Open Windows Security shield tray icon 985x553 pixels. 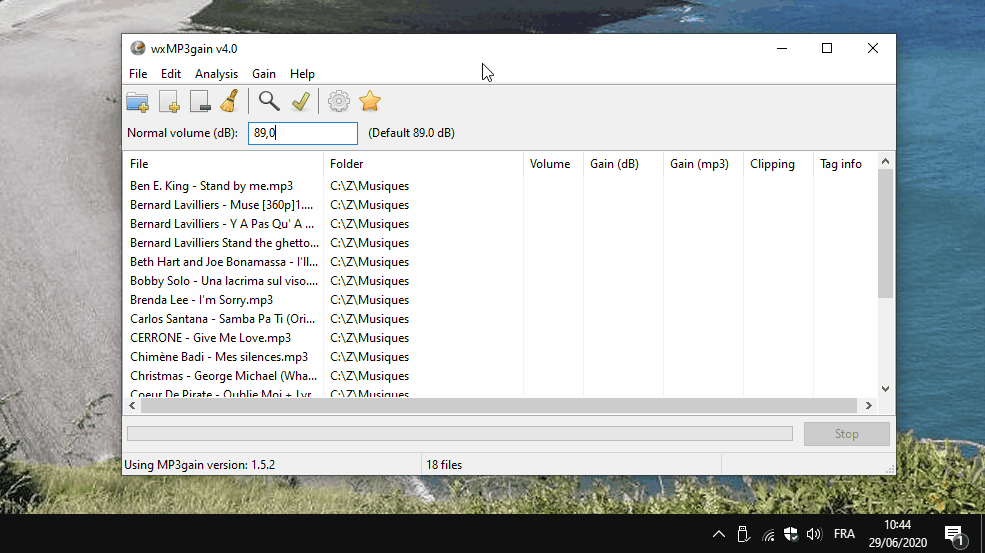(791, 534)
